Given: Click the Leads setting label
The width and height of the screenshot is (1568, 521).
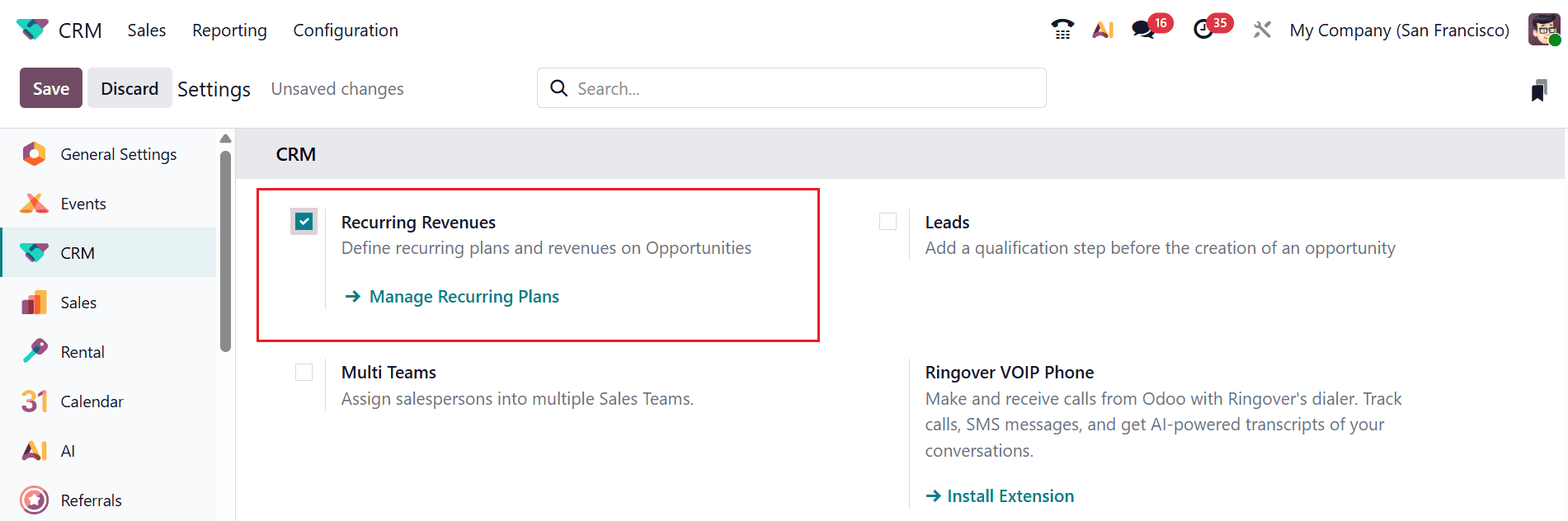Looking at the screenshot, I should pos(947,222).
